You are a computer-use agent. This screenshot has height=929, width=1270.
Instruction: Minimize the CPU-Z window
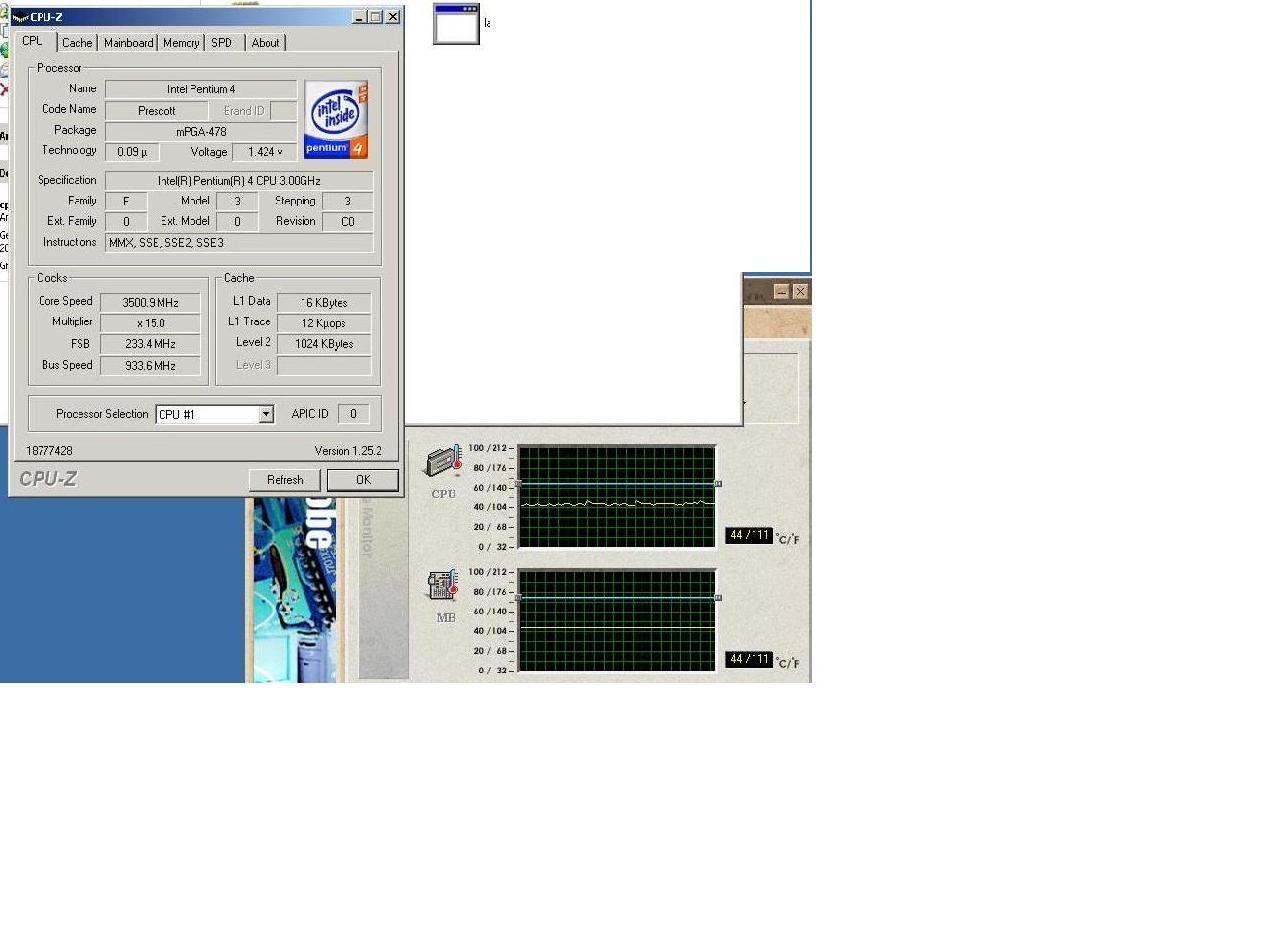pos(360,17)
